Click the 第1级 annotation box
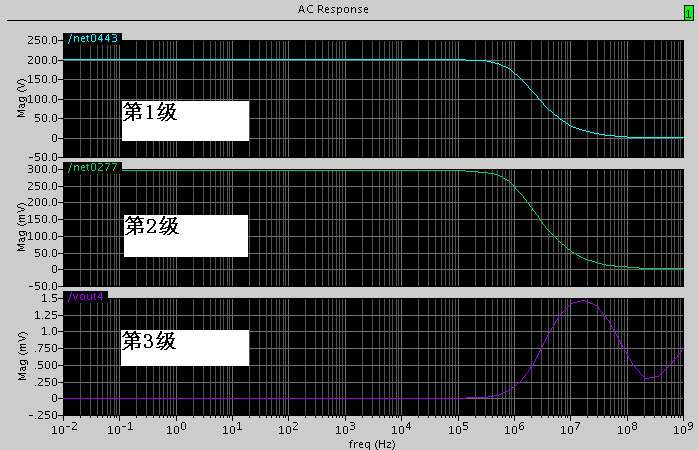The width and height of the screenshot is (698, 450). click(185, 121)
